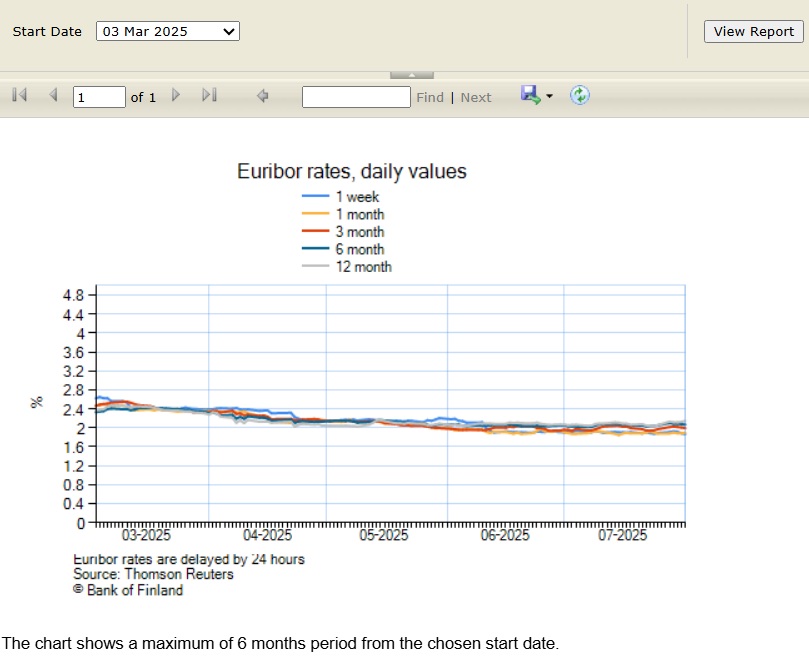The width and height of the screenshot is (809, 656).
Task: Go to next report page
Action: tap(176, 95)
